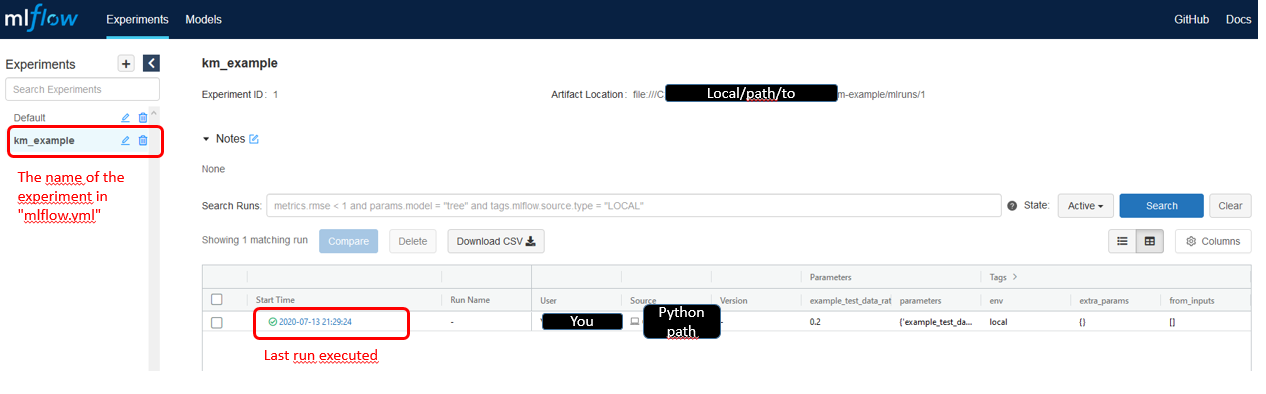This screenshot has height=394, width=1266.
Task: Open the GitHub link
Action: coord(1191,19)
